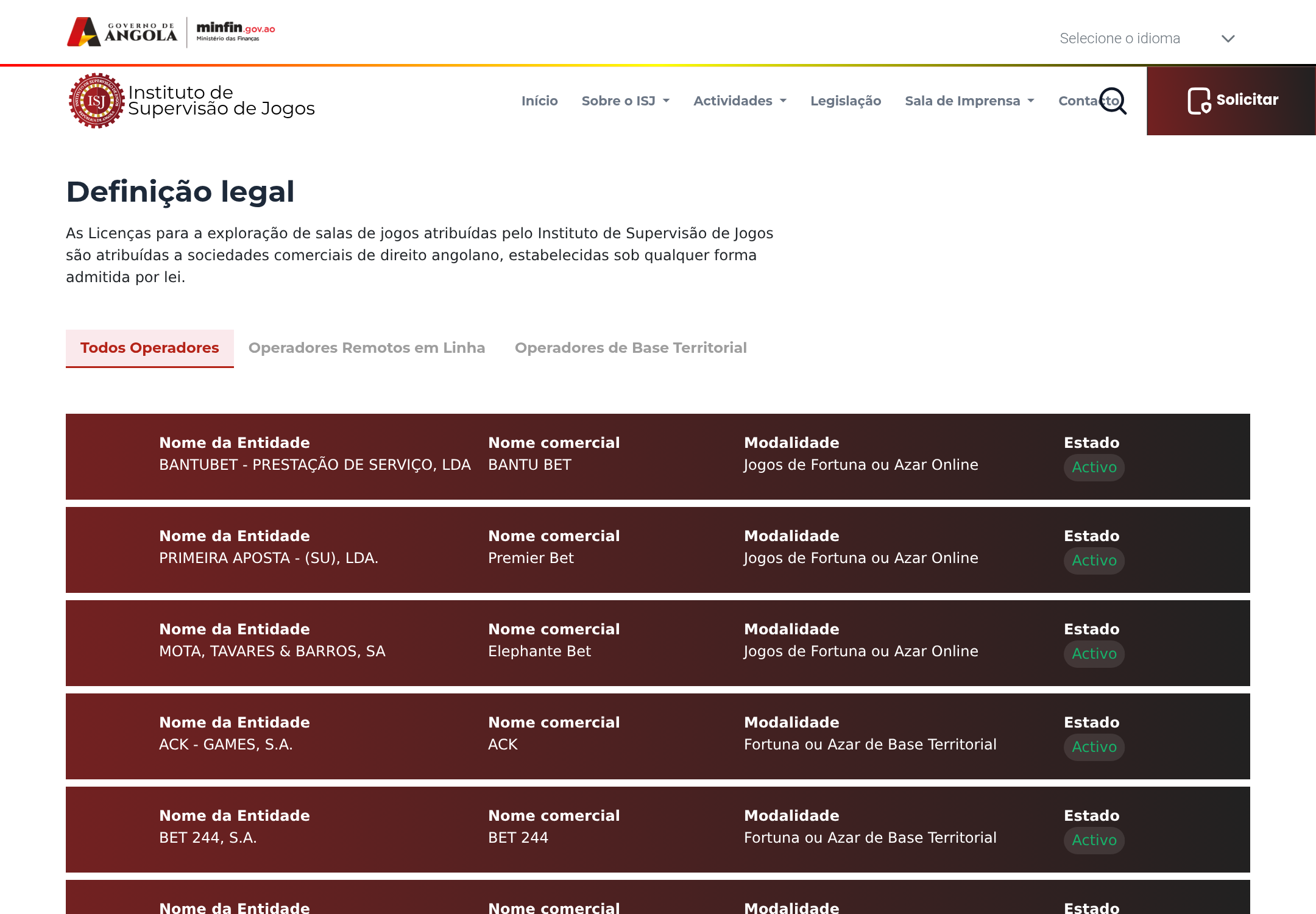This screenshot has width=1316, height=914.
Task: Switch to Operadores de Base Territorial tab
Action: 631,348
